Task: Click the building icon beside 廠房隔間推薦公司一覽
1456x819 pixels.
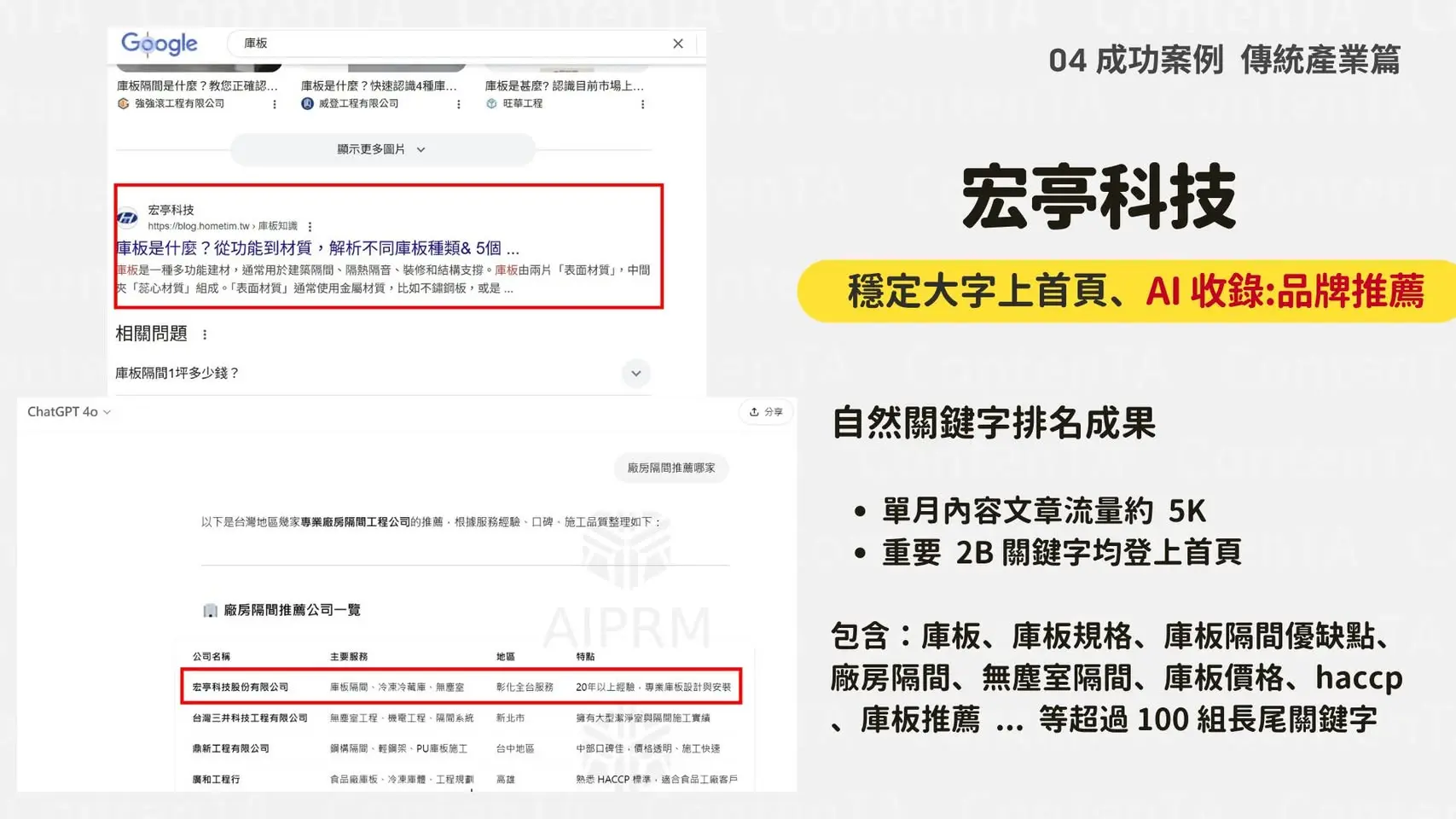Action: (x=210, y=610)
